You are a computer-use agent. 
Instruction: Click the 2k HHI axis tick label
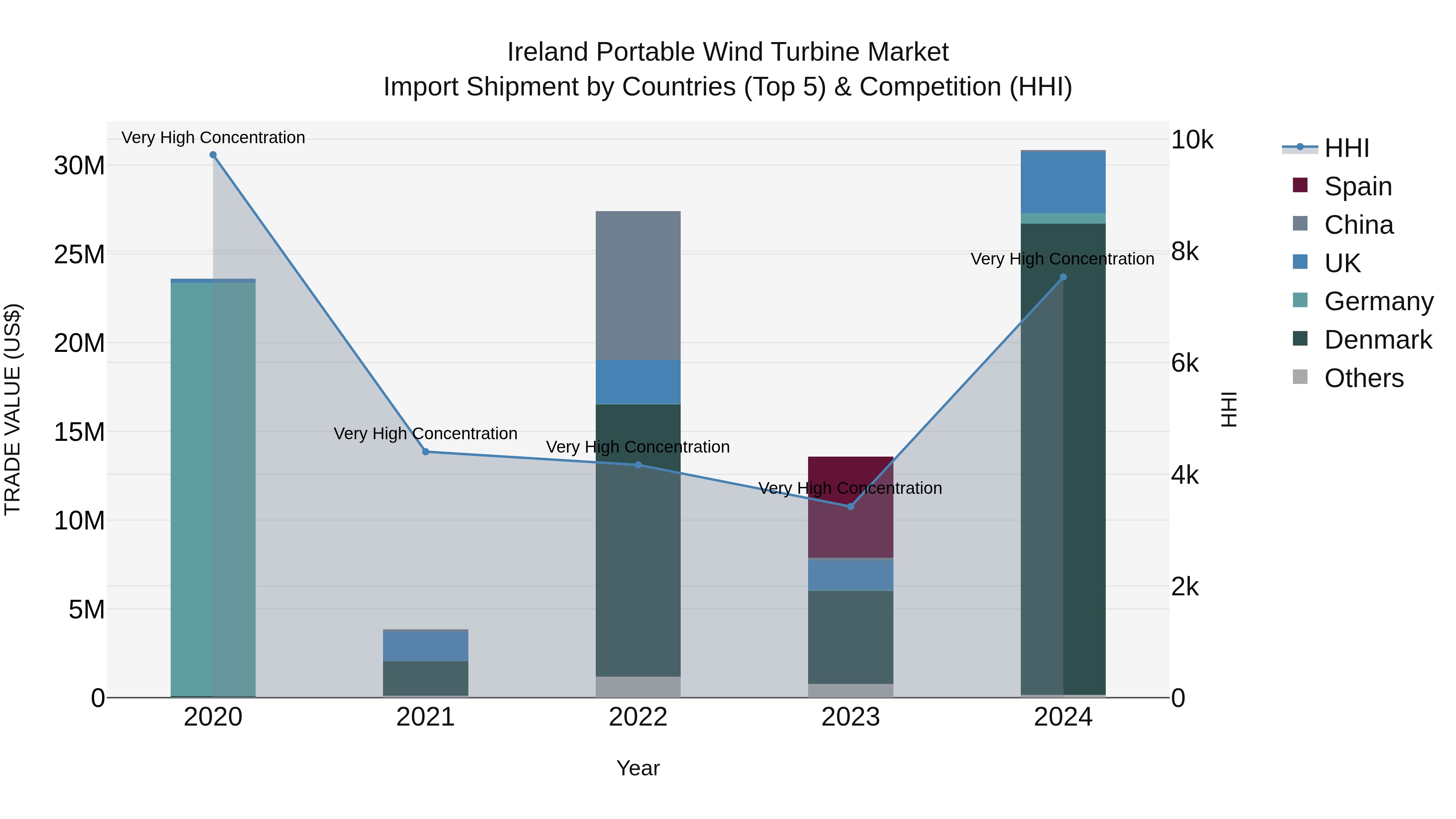[x=1185, y=587]
